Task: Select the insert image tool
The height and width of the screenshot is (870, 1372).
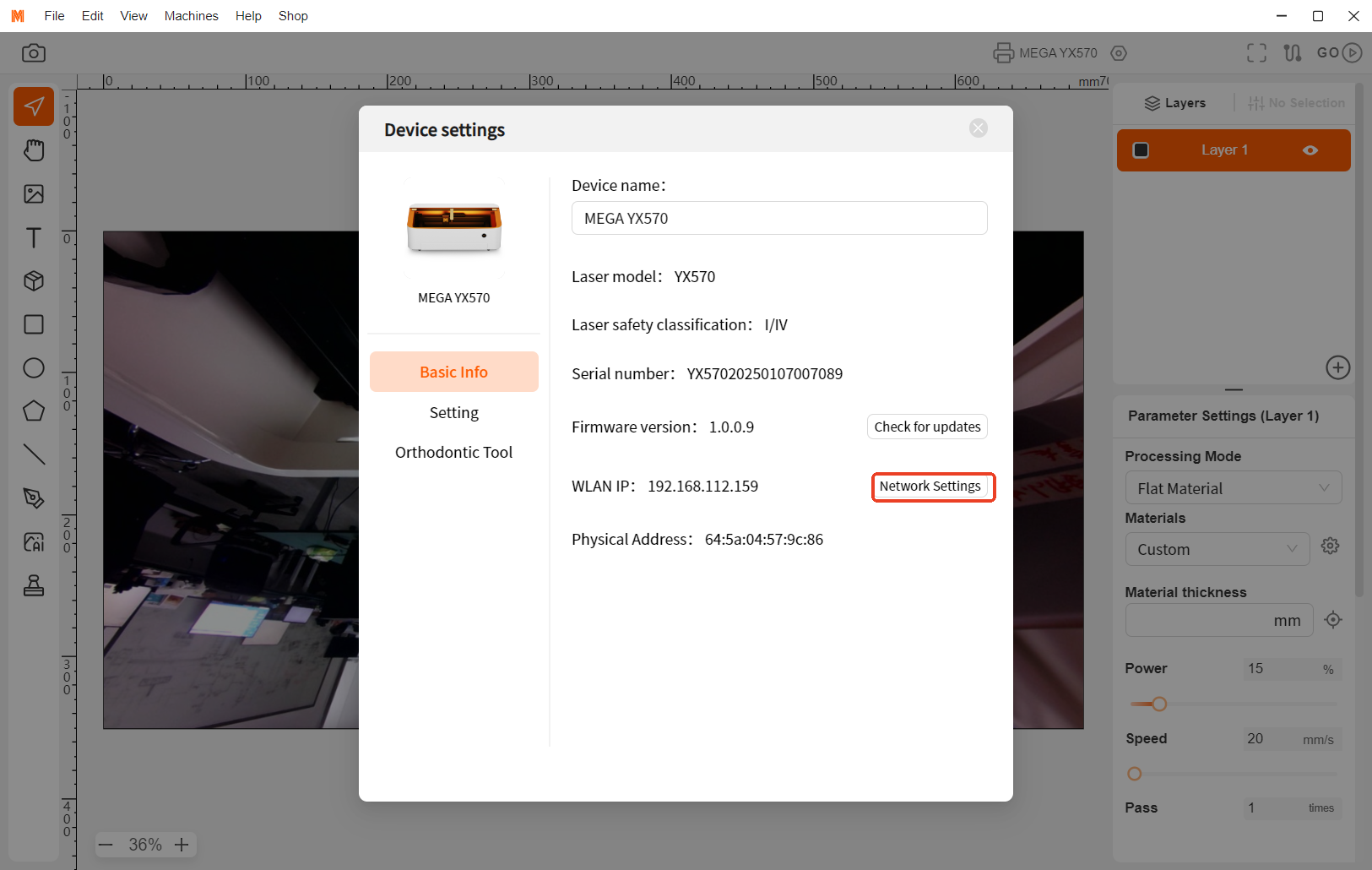Action: (34, 194)
